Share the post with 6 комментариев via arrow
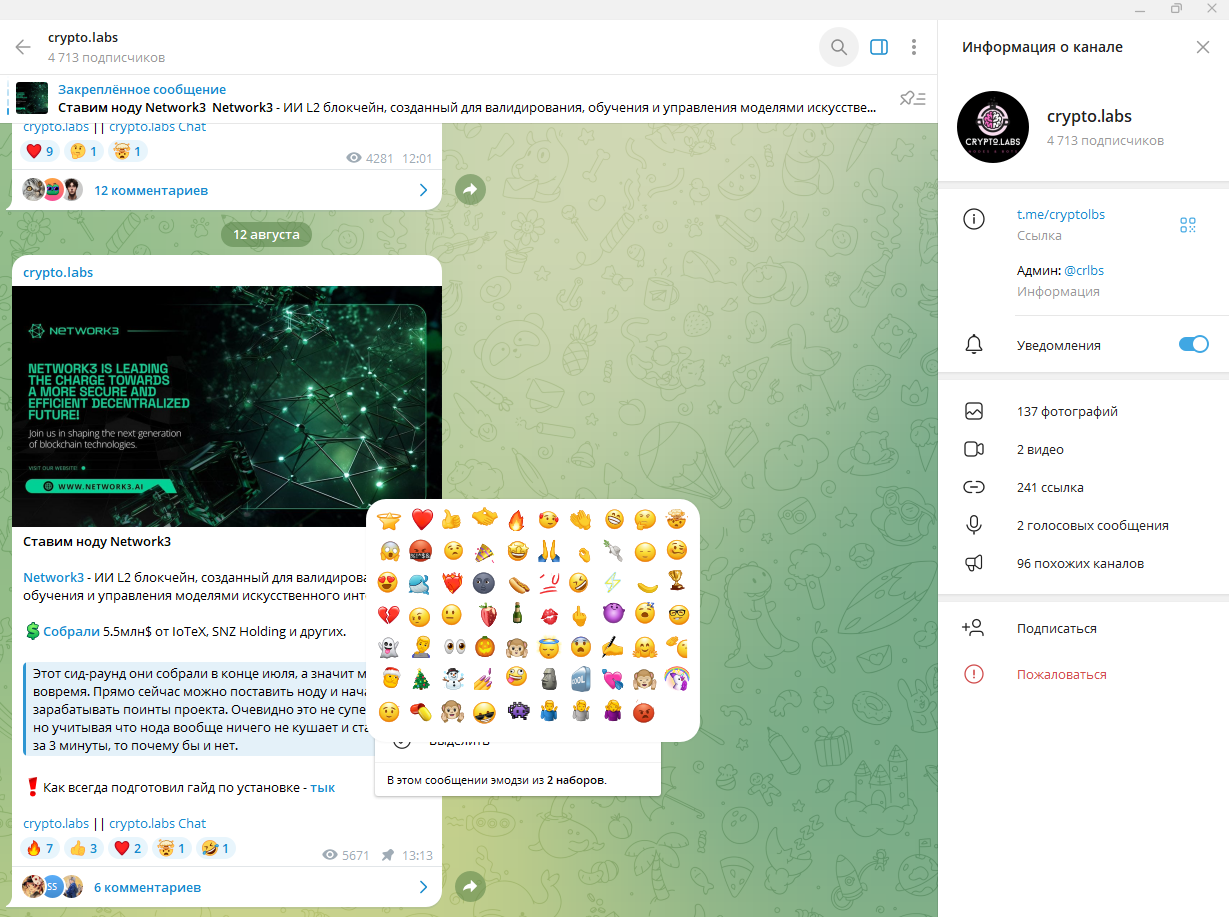Screen dimensions: 1229x917 pyautogui.click(x=471, y=886)
